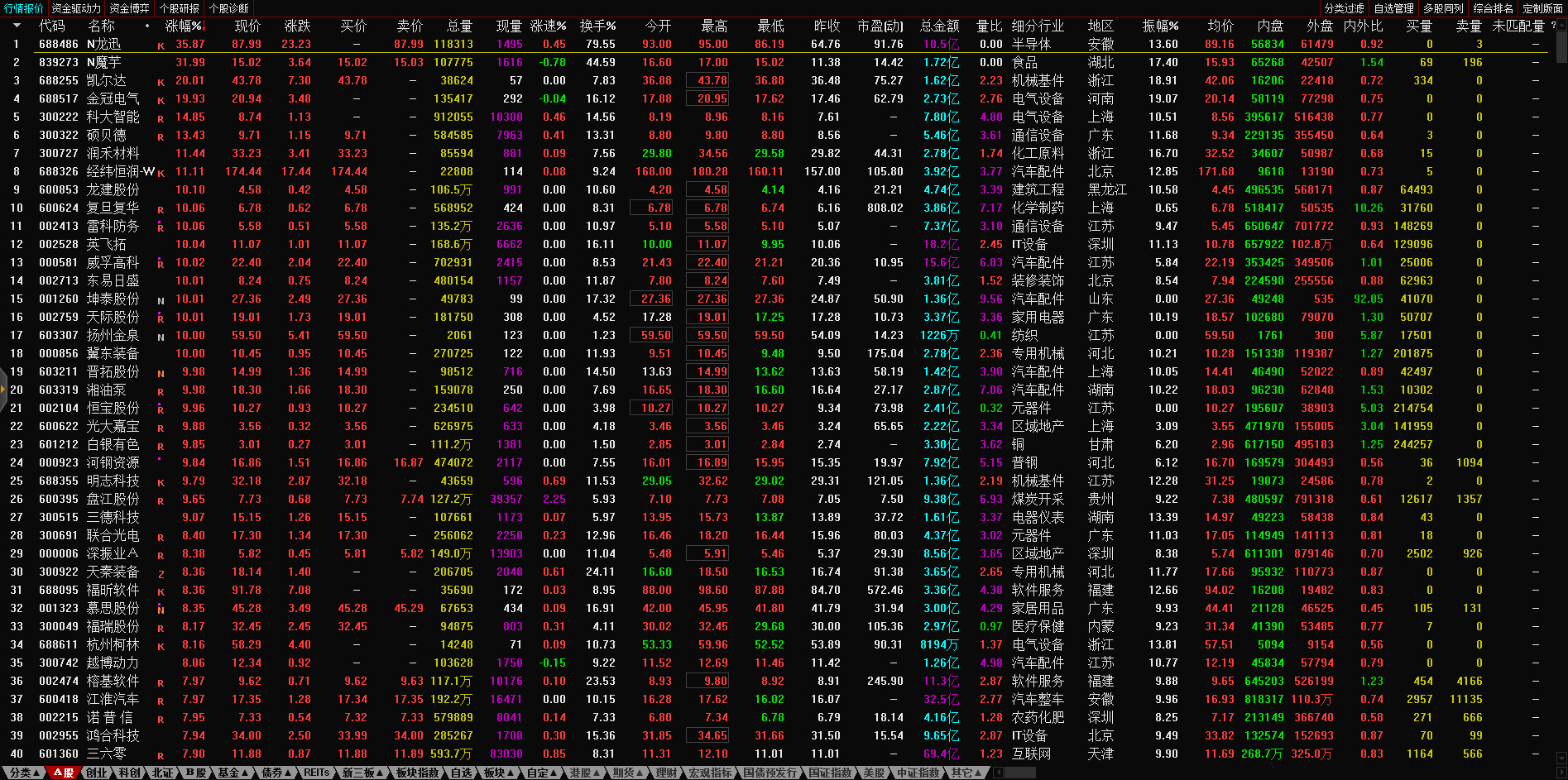Click the small dot icon after 名称 header
The image size is (1568, 780).
(x=147, y=26)
